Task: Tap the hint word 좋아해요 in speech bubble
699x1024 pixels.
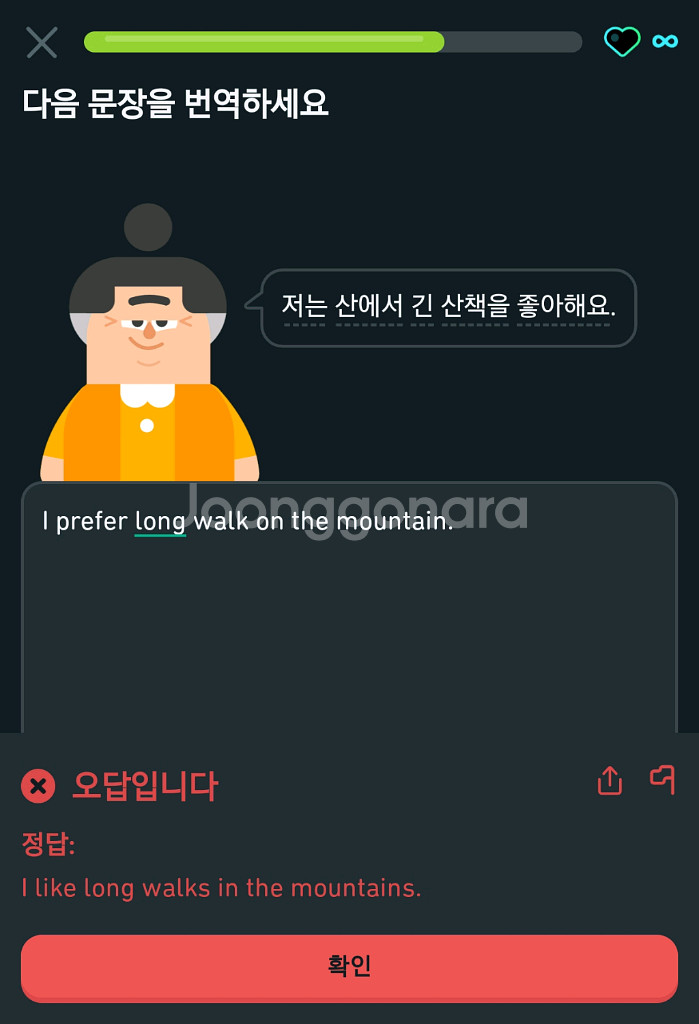Action: click(564, 306)
